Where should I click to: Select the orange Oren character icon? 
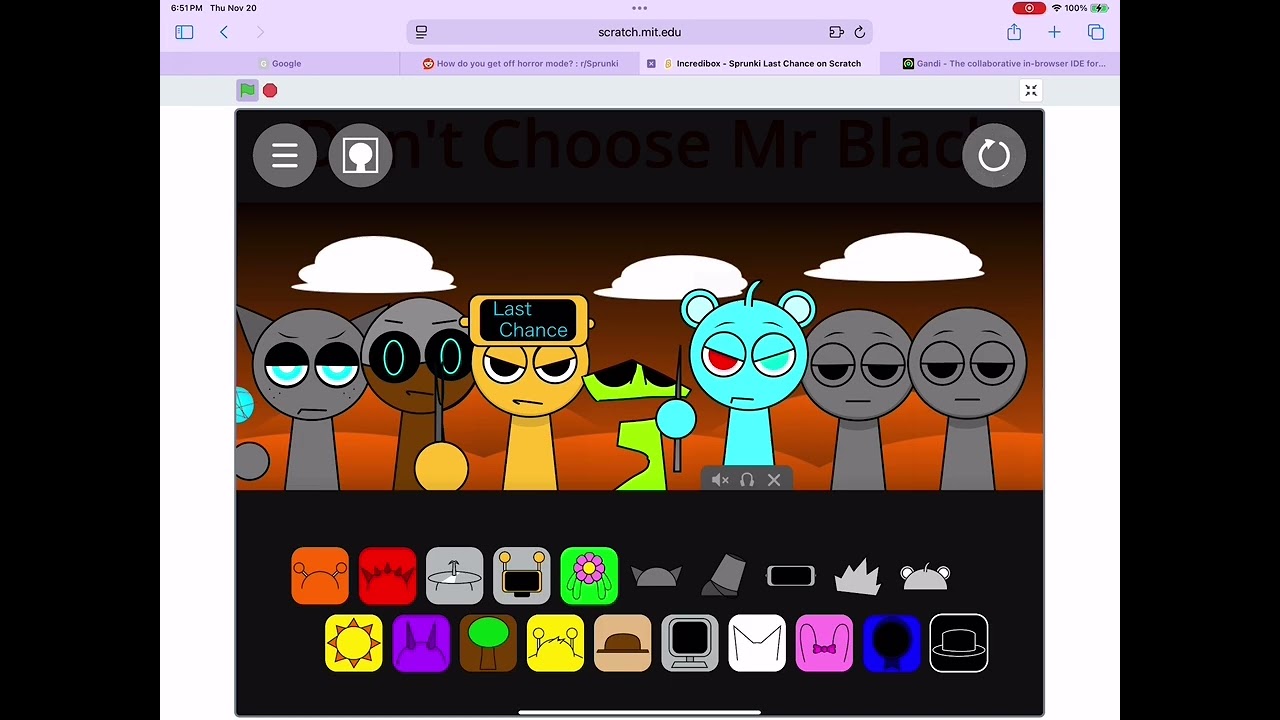pos(320,576)
